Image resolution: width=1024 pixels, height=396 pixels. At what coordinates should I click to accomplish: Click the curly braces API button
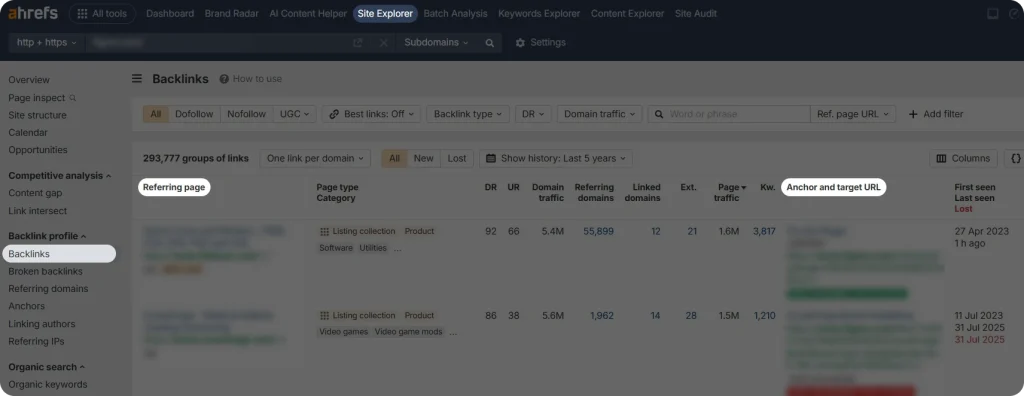(x=1015, y=158)
